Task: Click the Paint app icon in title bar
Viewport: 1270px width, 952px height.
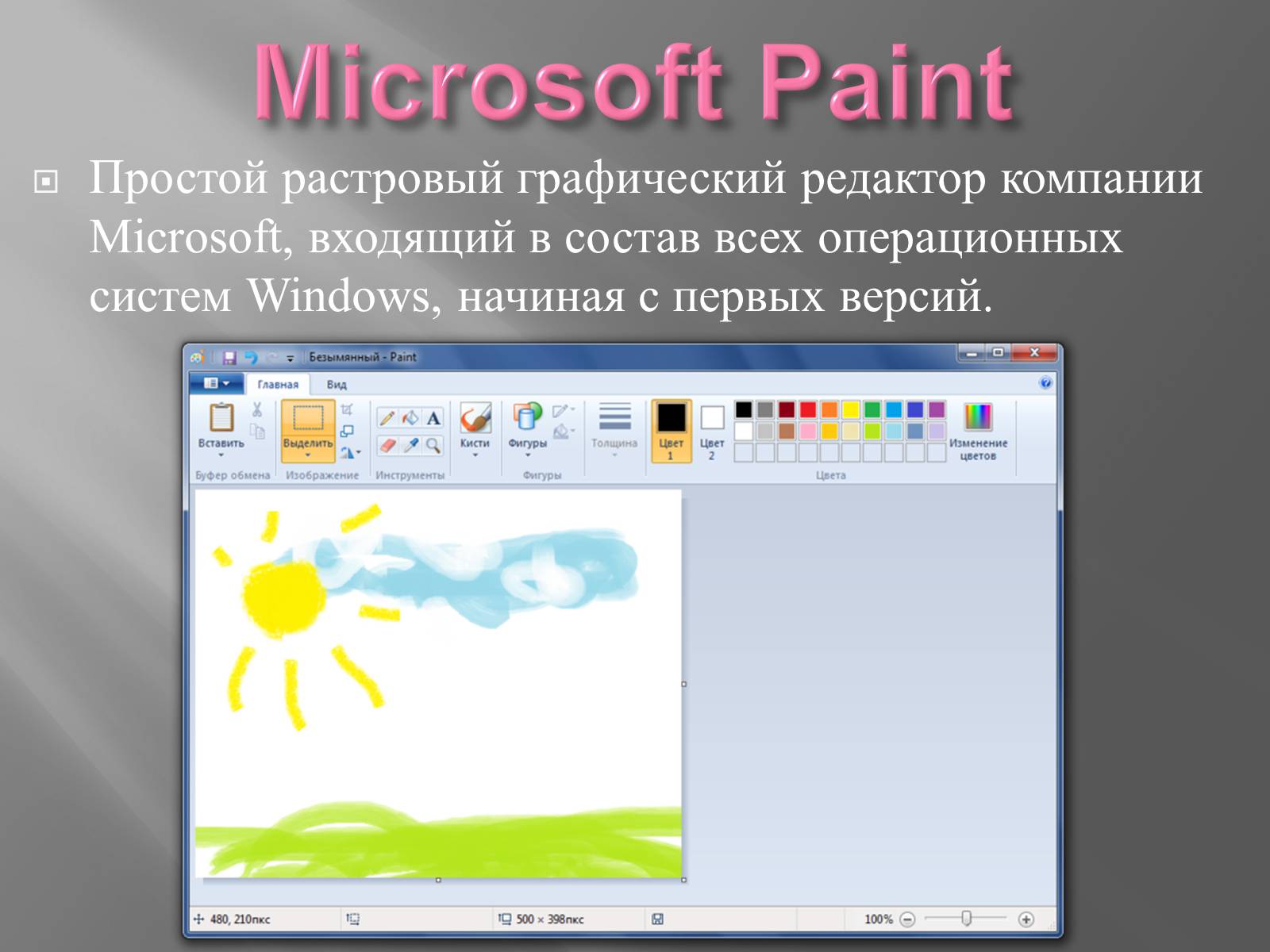Action: (197, 358)
